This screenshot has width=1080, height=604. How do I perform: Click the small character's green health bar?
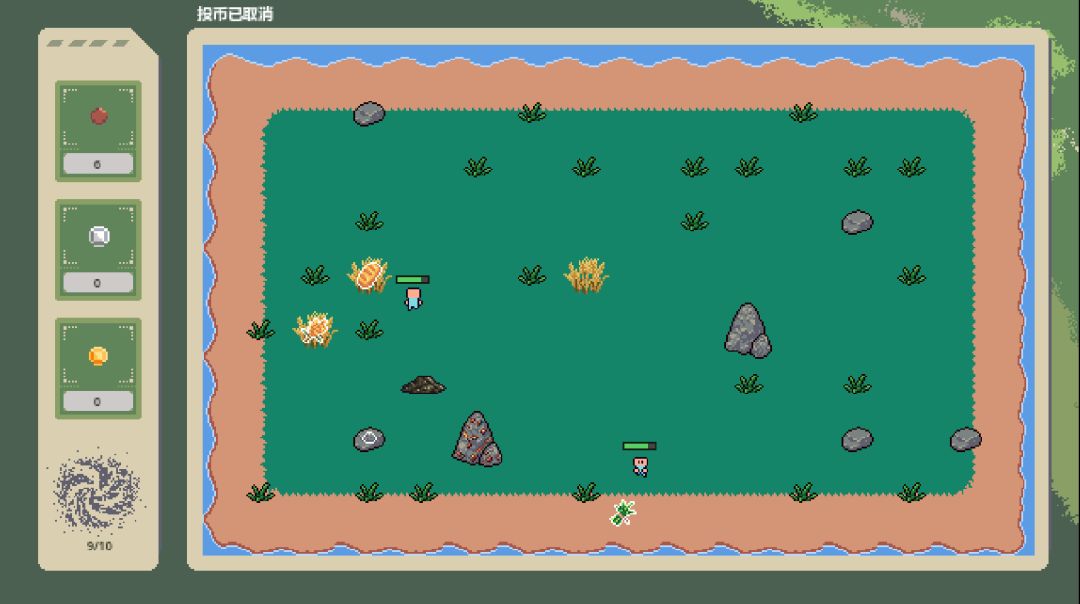(639, 446)
